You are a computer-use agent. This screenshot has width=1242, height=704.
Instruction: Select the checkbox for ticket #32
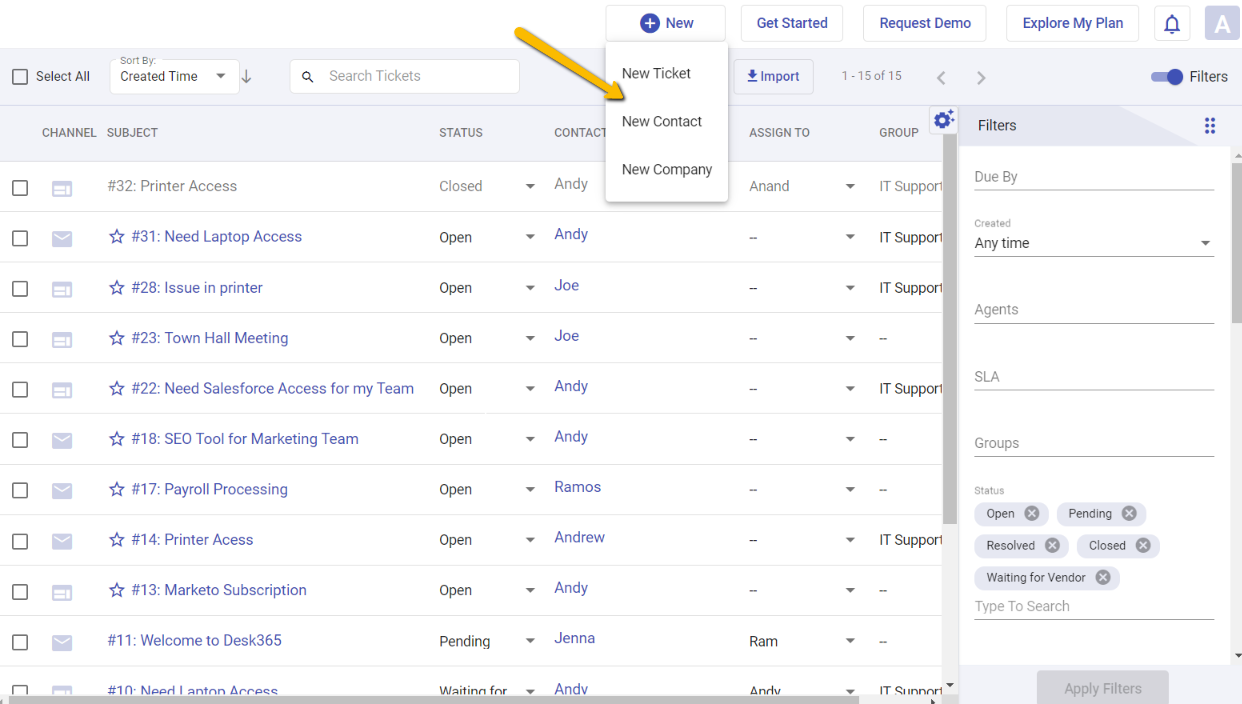click(x=20, y=185)
